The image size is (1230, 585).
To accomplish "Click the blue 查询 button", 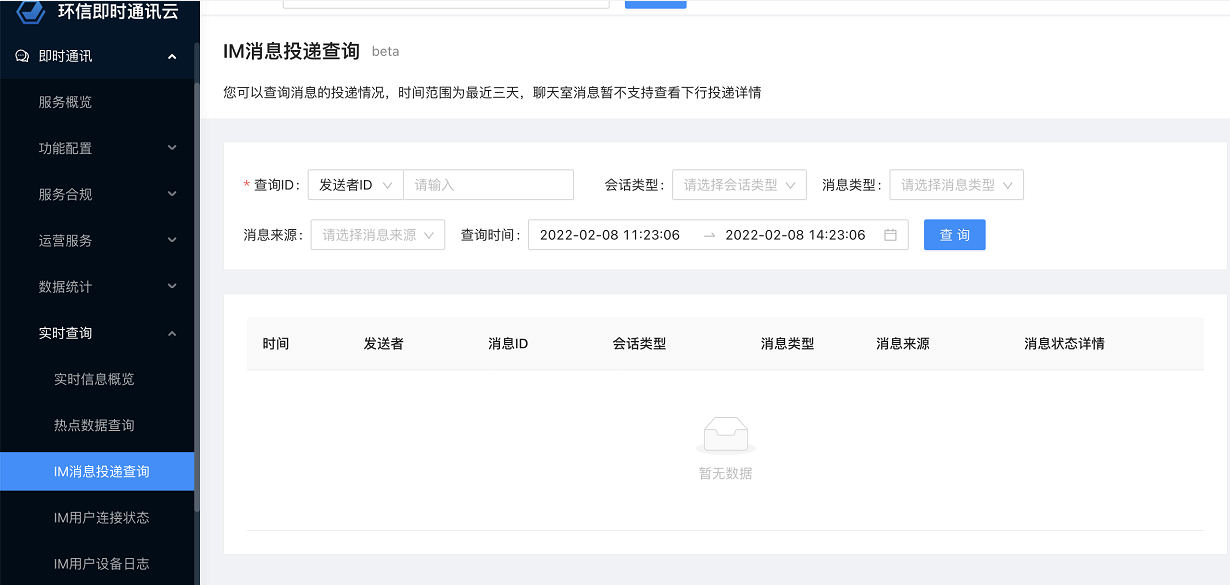I will click(x=954, y=235).
